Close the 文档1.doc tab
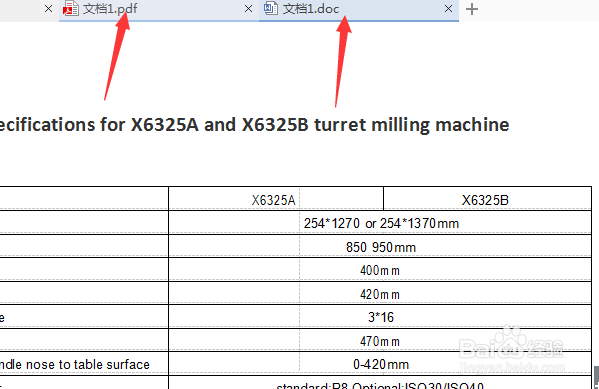This screenshot has height=389, width=599. 448,8
